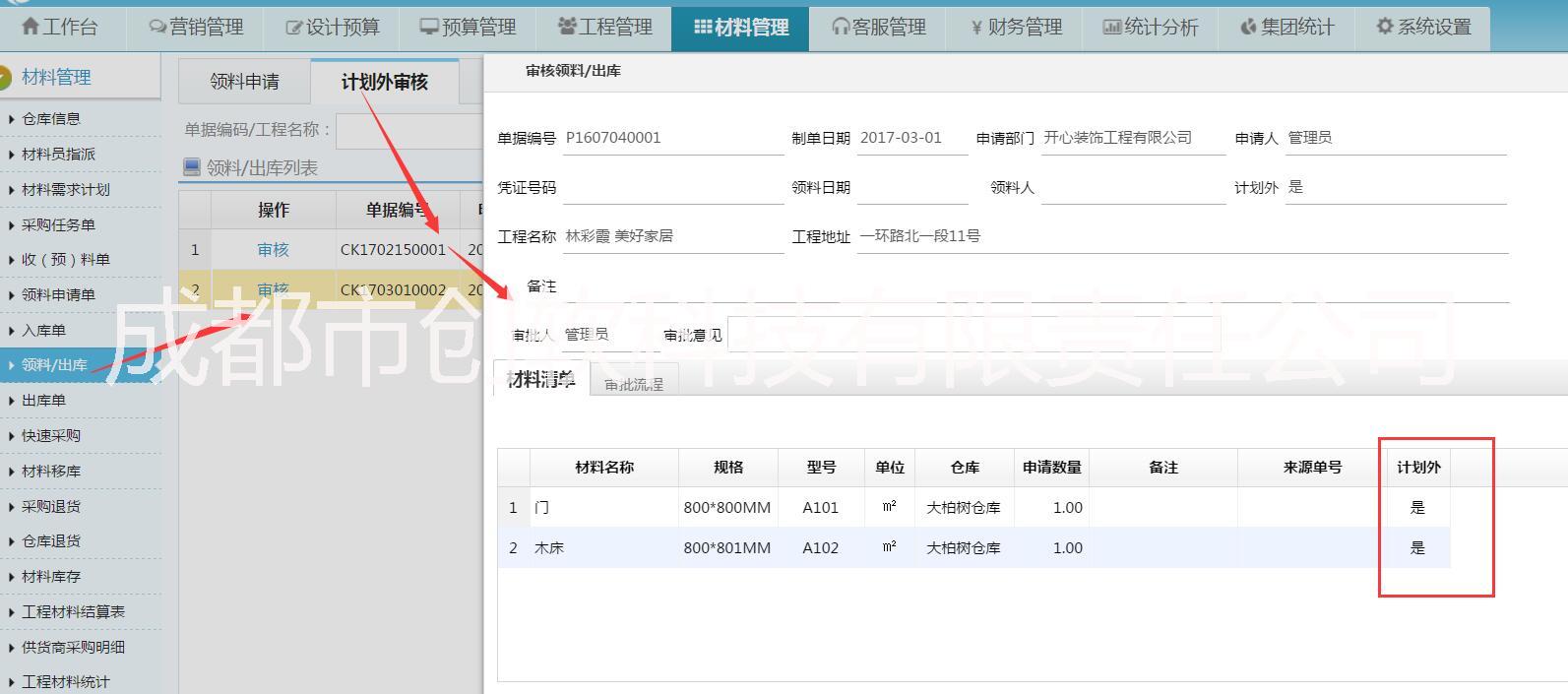Image resolution: width=1568 pixels, height=694 pixels.
Task: Click the A101 model cell
Action: coord(821,508)
